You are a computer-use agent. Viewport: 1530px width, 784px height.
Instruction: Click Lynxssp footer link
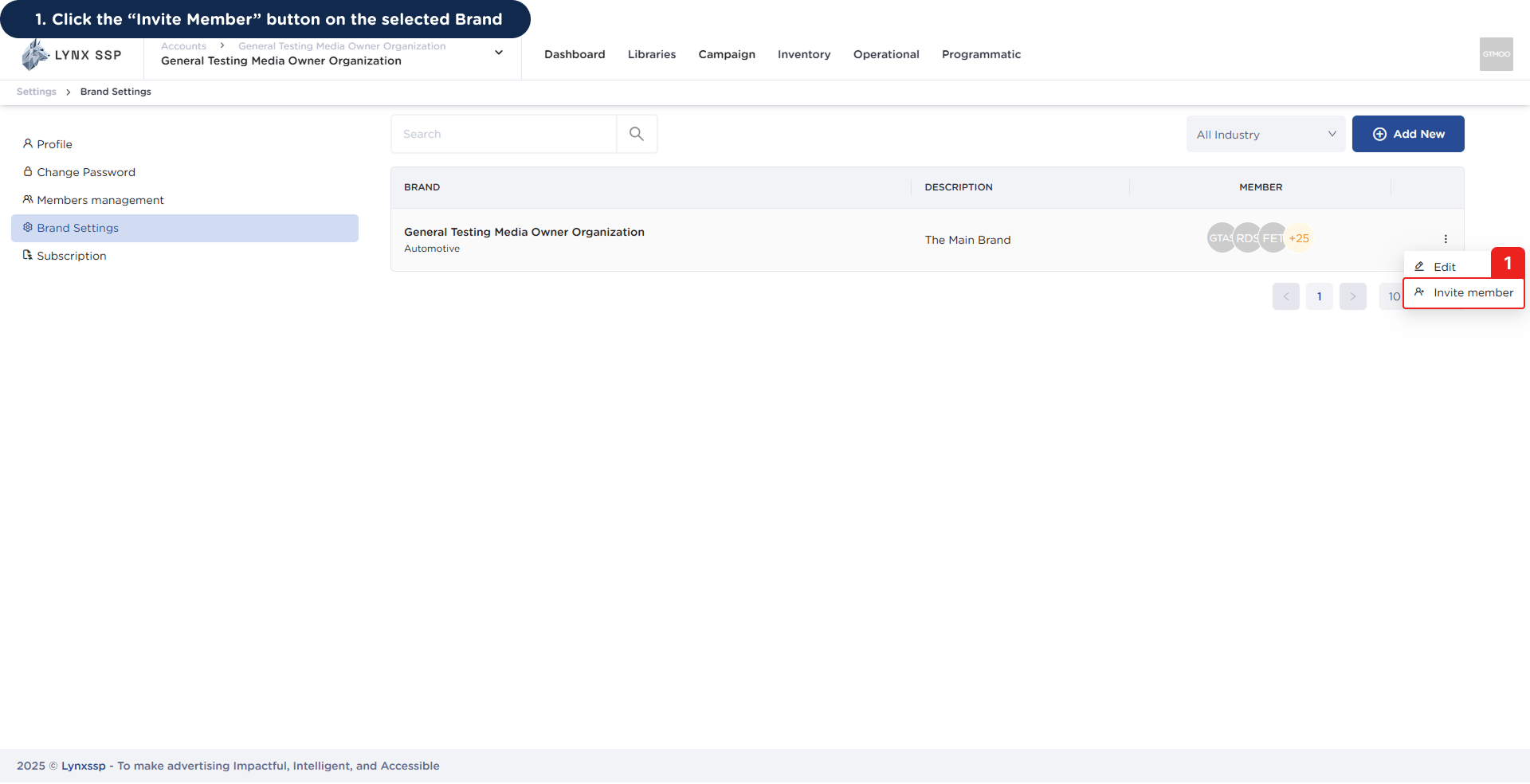pyautogui.click(x=84, y=766)
